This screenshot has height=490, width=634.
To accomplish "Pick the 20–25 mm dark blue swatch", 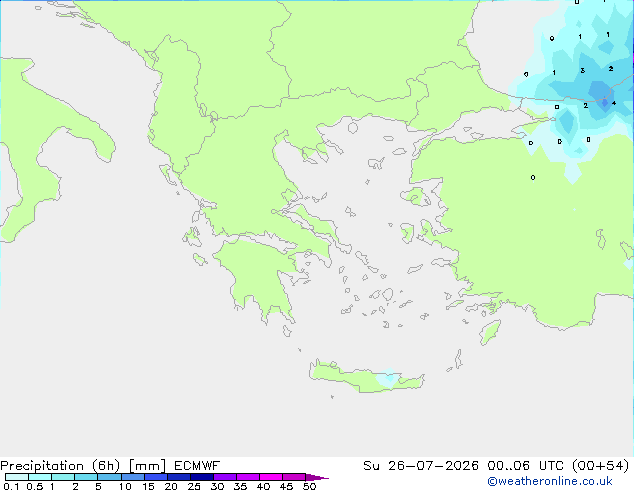I will click(179, 477).
